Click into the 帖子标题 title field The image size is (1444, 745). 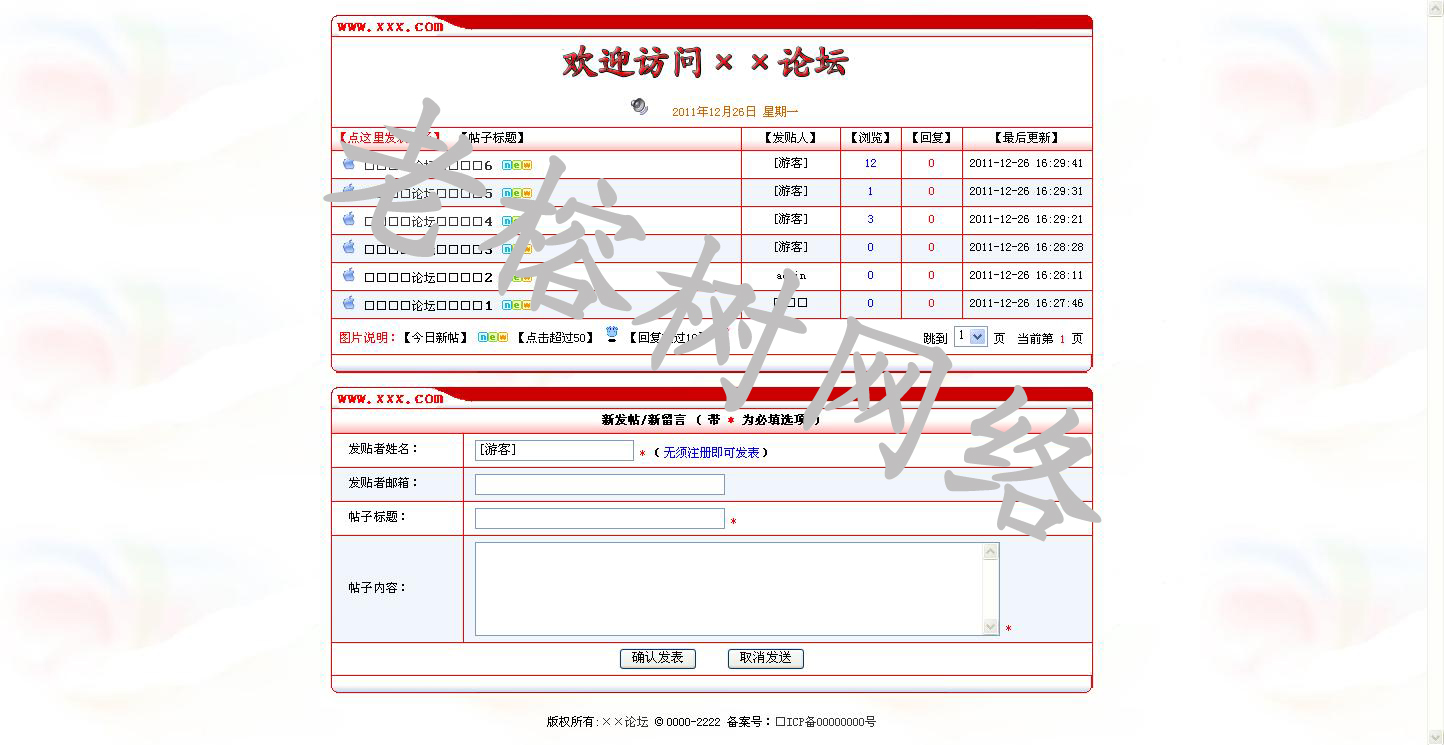point(600,518)
